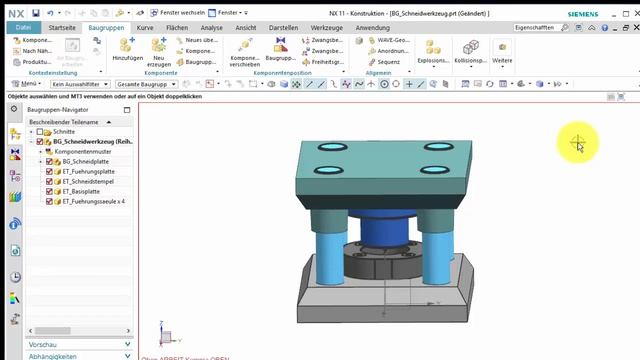This screenshot has height=360, width=640.
Task: Open the Gesamte Baugruppe scope dropdown
Action: pyautogui.click(x=146, y=84)
